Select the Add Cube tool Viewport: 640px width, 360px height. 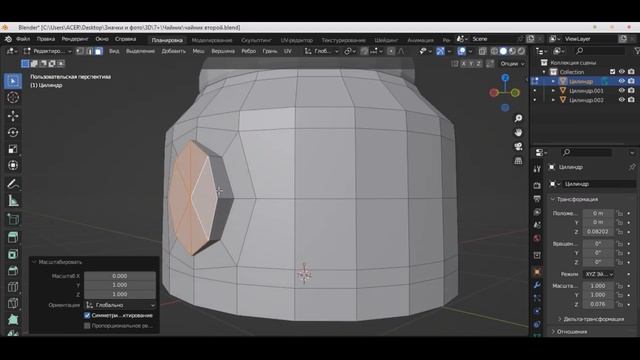pos(13,219)
